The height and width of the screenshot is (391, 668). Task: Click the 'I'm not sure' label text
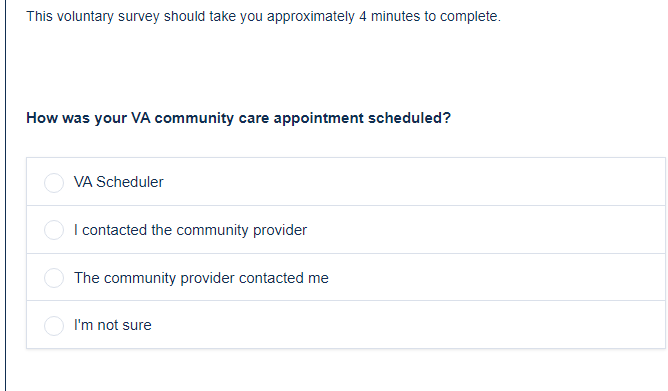click(x=112, y=325)
